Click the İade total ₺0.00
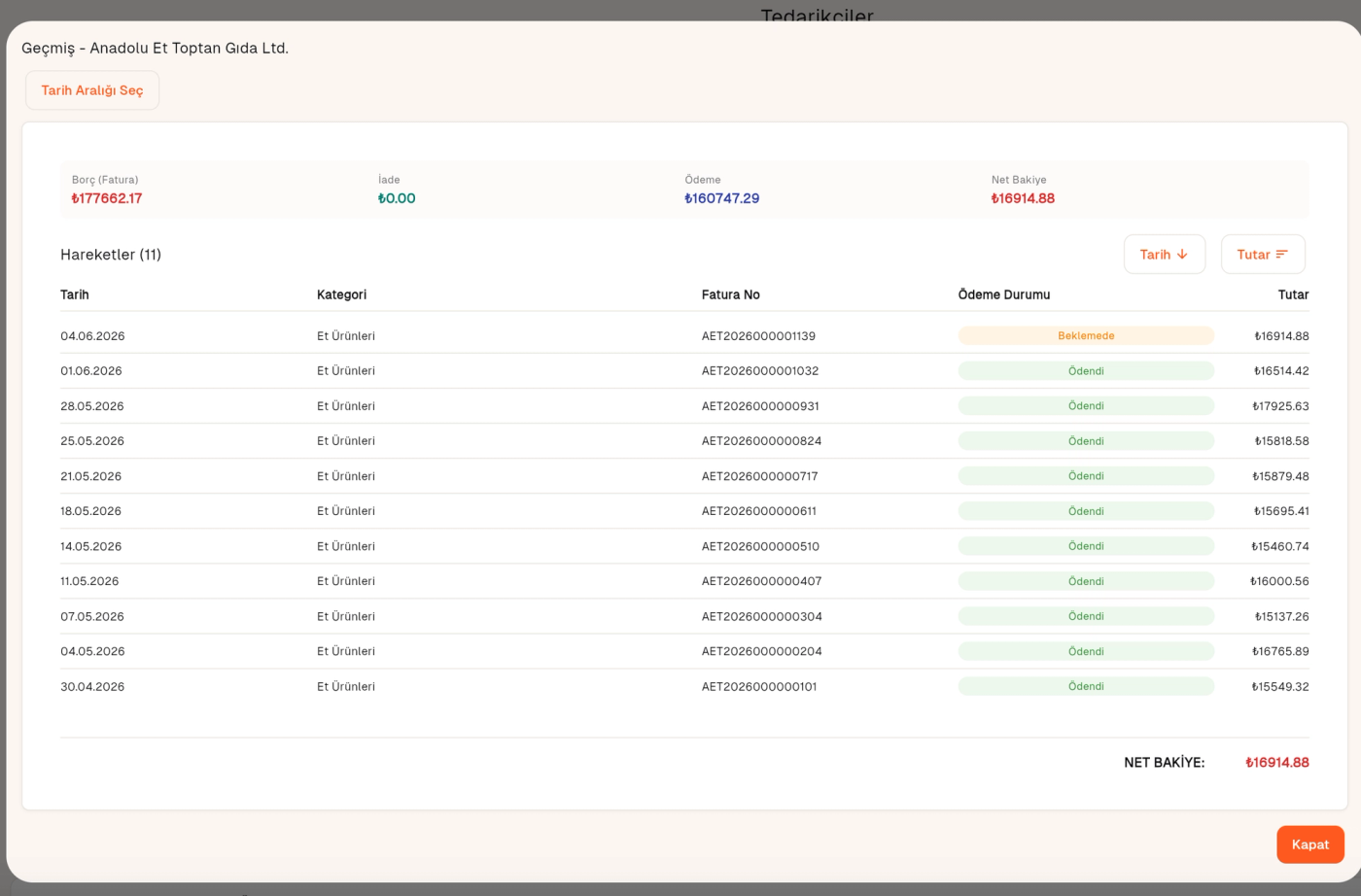Screen dimensions: 1361x896 pyautogui.click(x=397, y=198)
